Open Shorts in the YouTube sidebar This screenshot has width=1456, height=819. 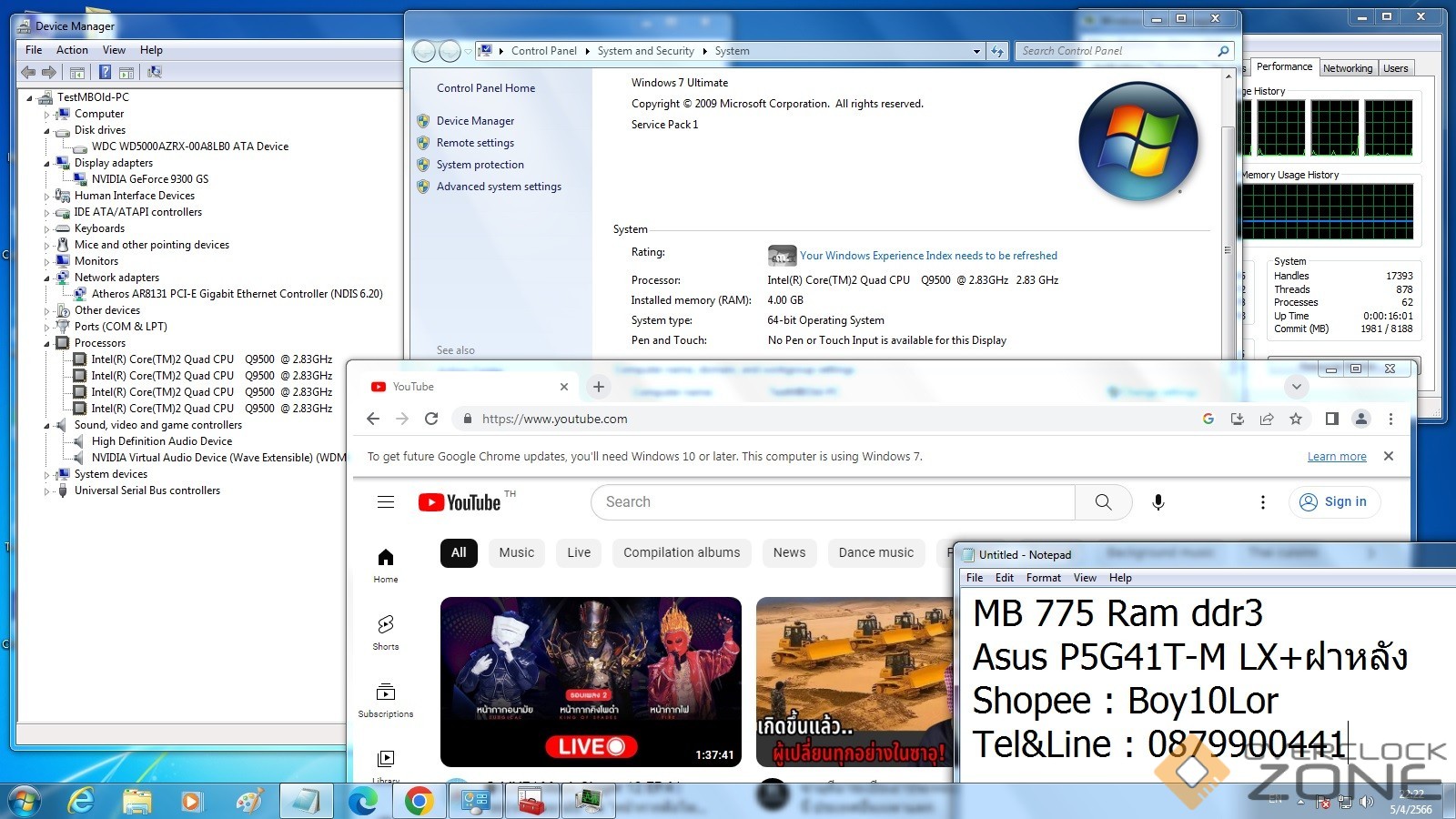pyautogui.click(x=386, y=632)
